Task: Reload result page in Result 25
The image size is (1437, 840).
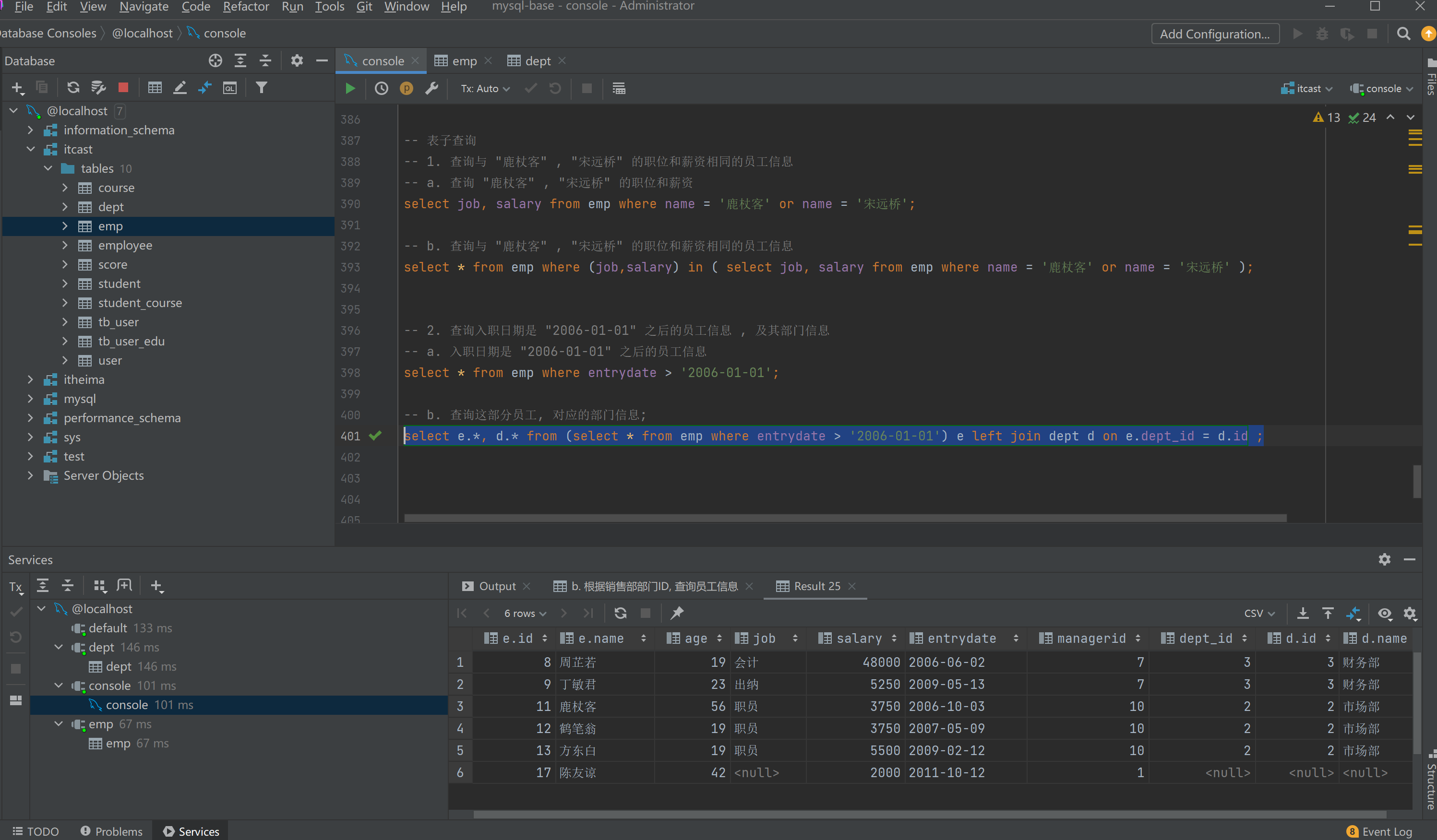Action: click(621, 613)
